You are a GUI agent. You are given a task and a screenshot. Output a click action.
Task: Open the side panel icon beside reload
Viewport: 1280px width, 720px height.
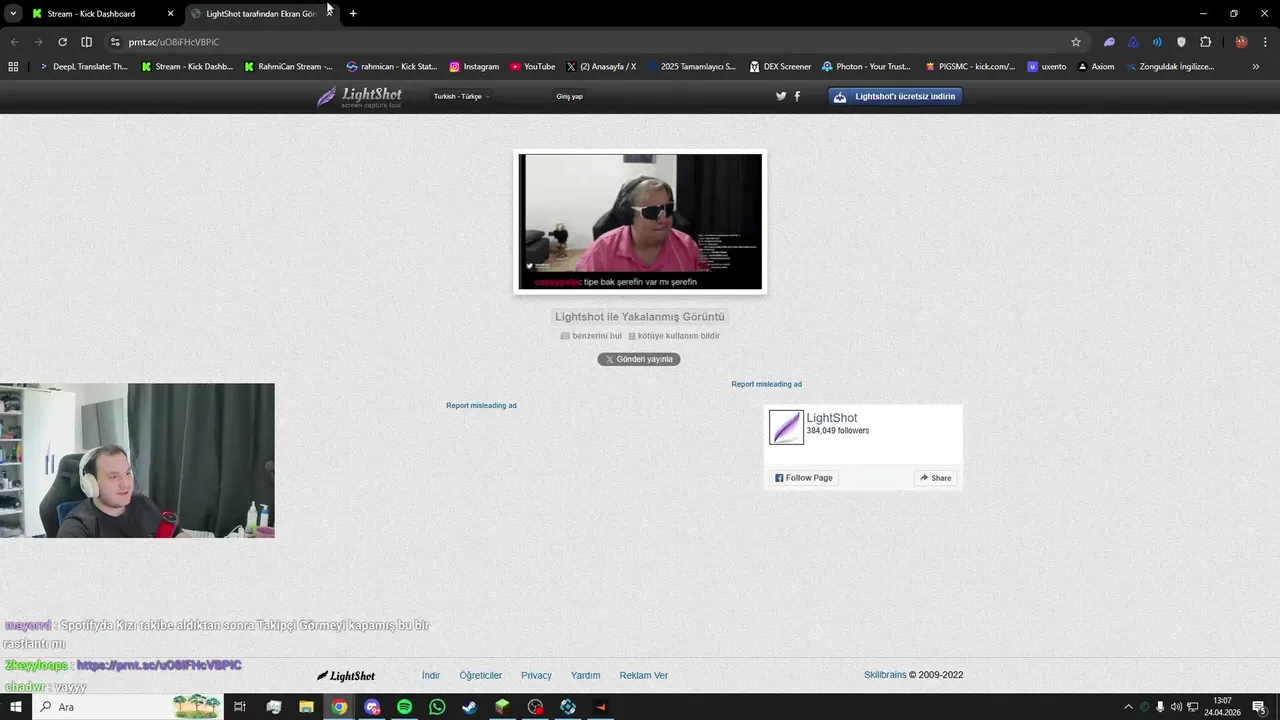tap(86, 42)
